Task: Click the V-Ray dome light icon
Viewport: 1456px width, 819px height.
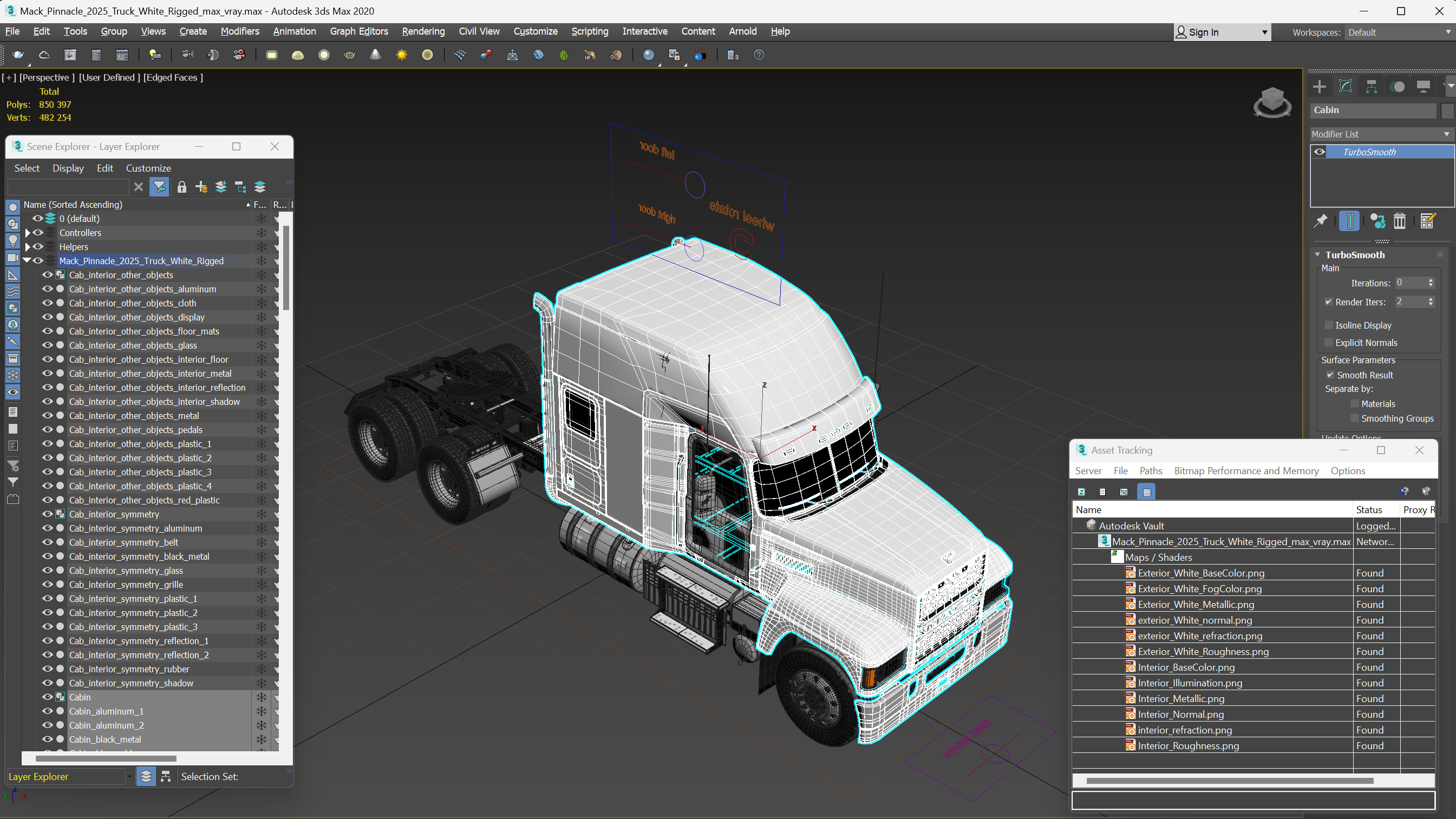Action: click(297, 55)
